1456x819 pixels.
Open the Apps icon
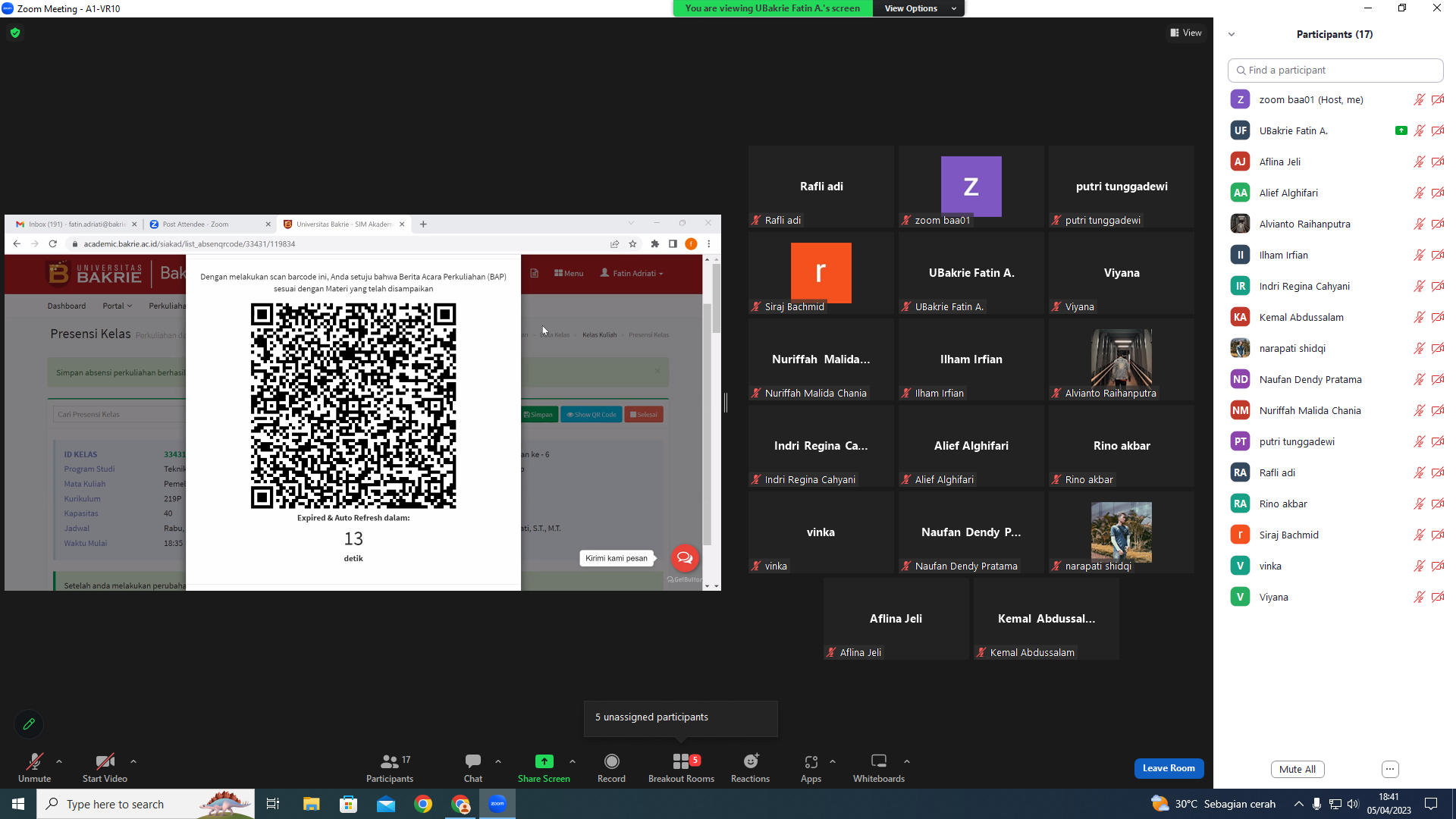[x=811, y=761]
